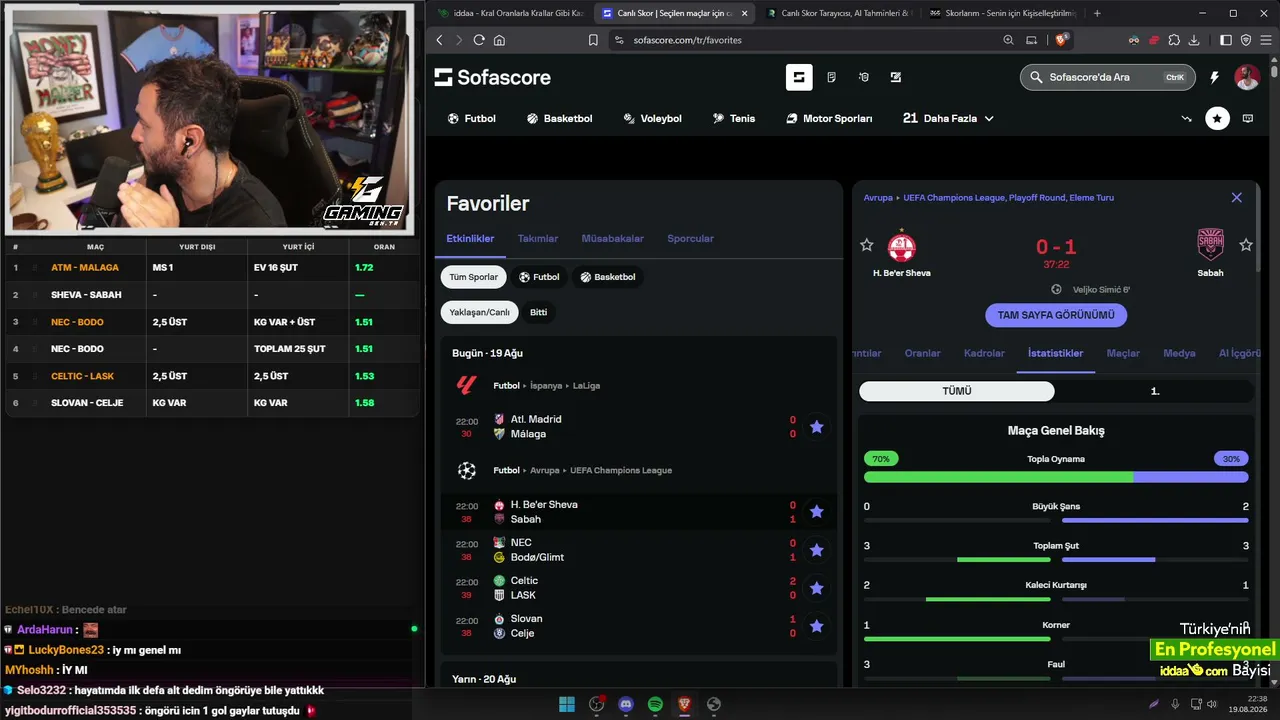1280x720 pixels.
Task: Favorite H. Be'er Sheva with its star
Action: (x=867, y=245)
